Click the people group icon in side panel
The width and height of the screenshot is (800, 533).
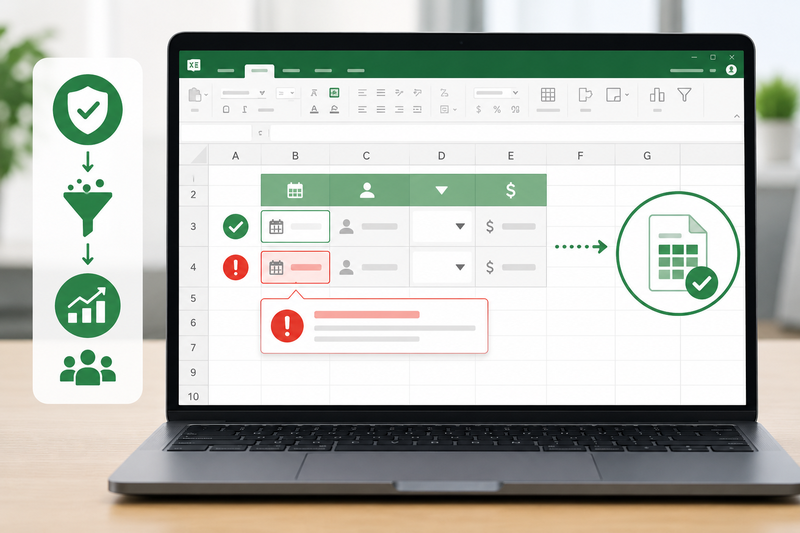[x=88, y=367]
